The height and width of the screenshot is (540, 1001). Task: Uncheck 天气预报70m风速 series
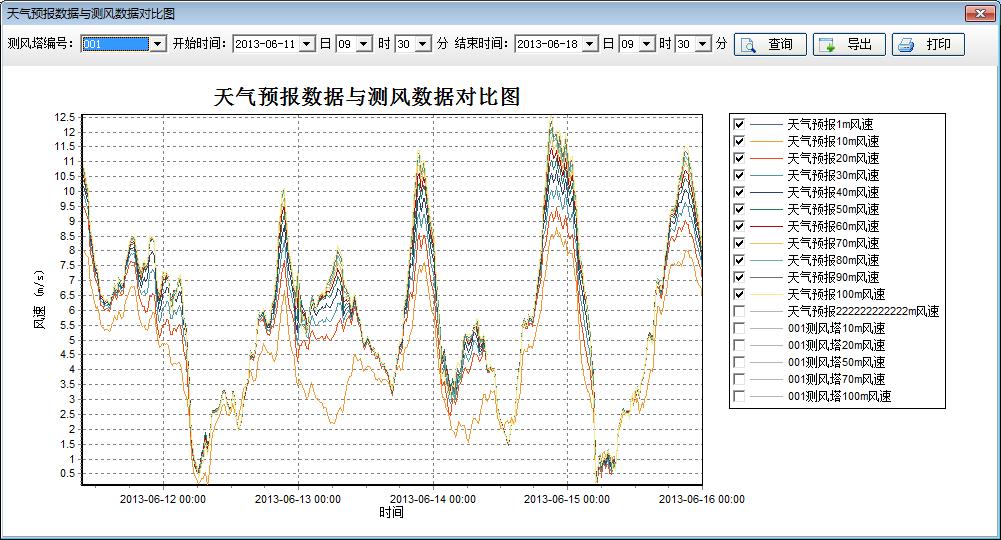(x=739, y=243)
